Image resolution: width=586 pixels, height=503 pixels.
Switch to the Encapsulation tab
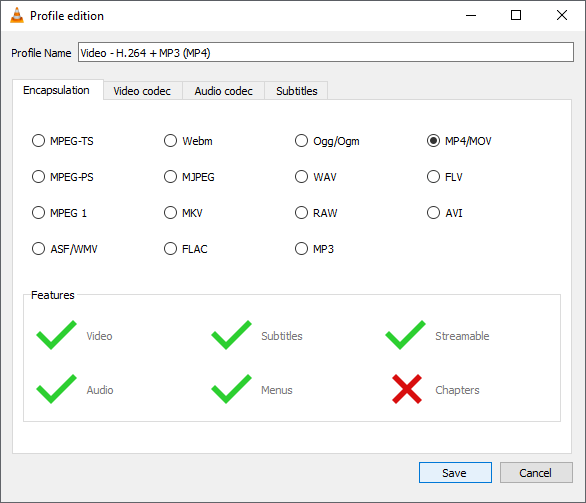pyautogui.click(x=58, y=90)
